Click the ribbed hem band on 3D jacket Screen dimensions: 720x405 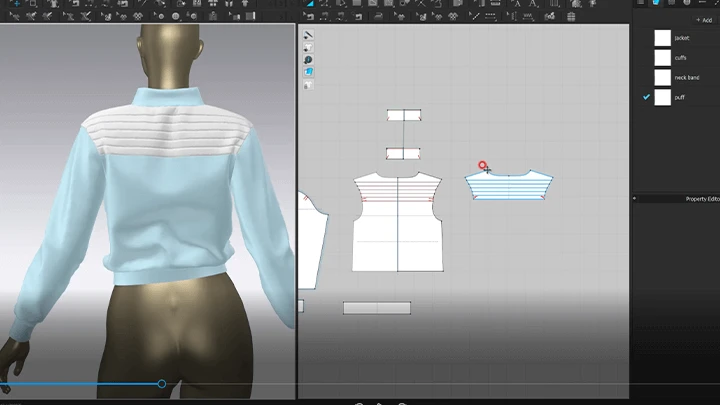170,276
